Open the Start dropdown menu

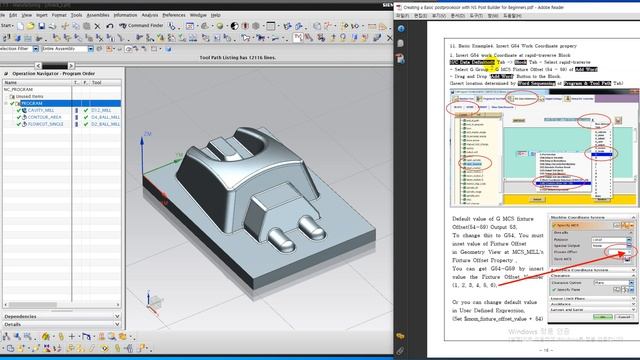[7, 25]
